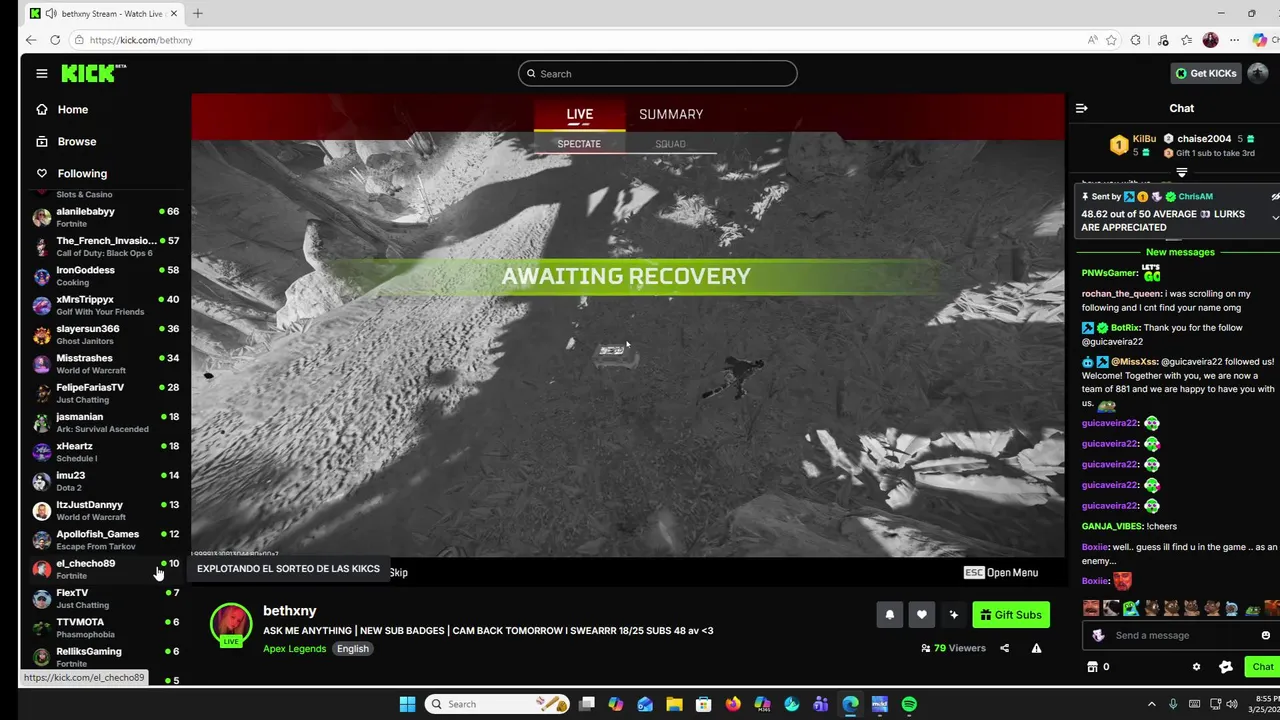Open xHeartz channel in sidebar
Viewport: 1280px width, 720px height.
point(105,452)
